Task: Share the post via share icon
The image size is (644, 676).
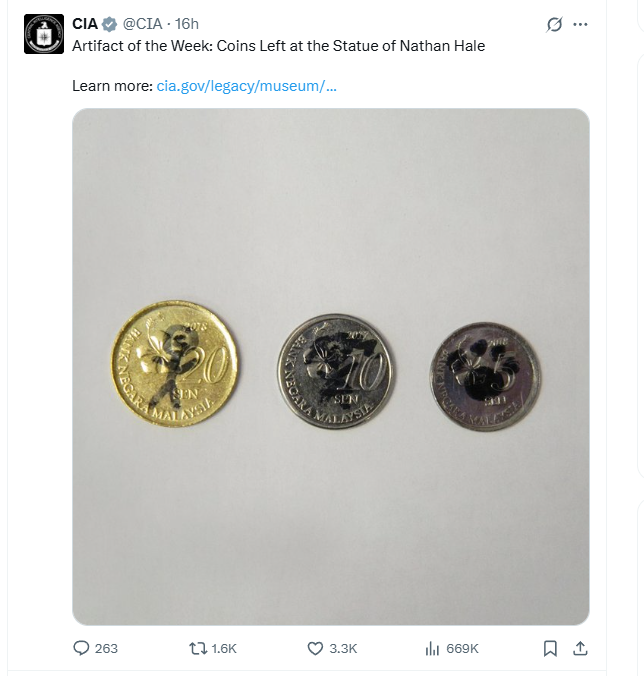Action: 579,648
